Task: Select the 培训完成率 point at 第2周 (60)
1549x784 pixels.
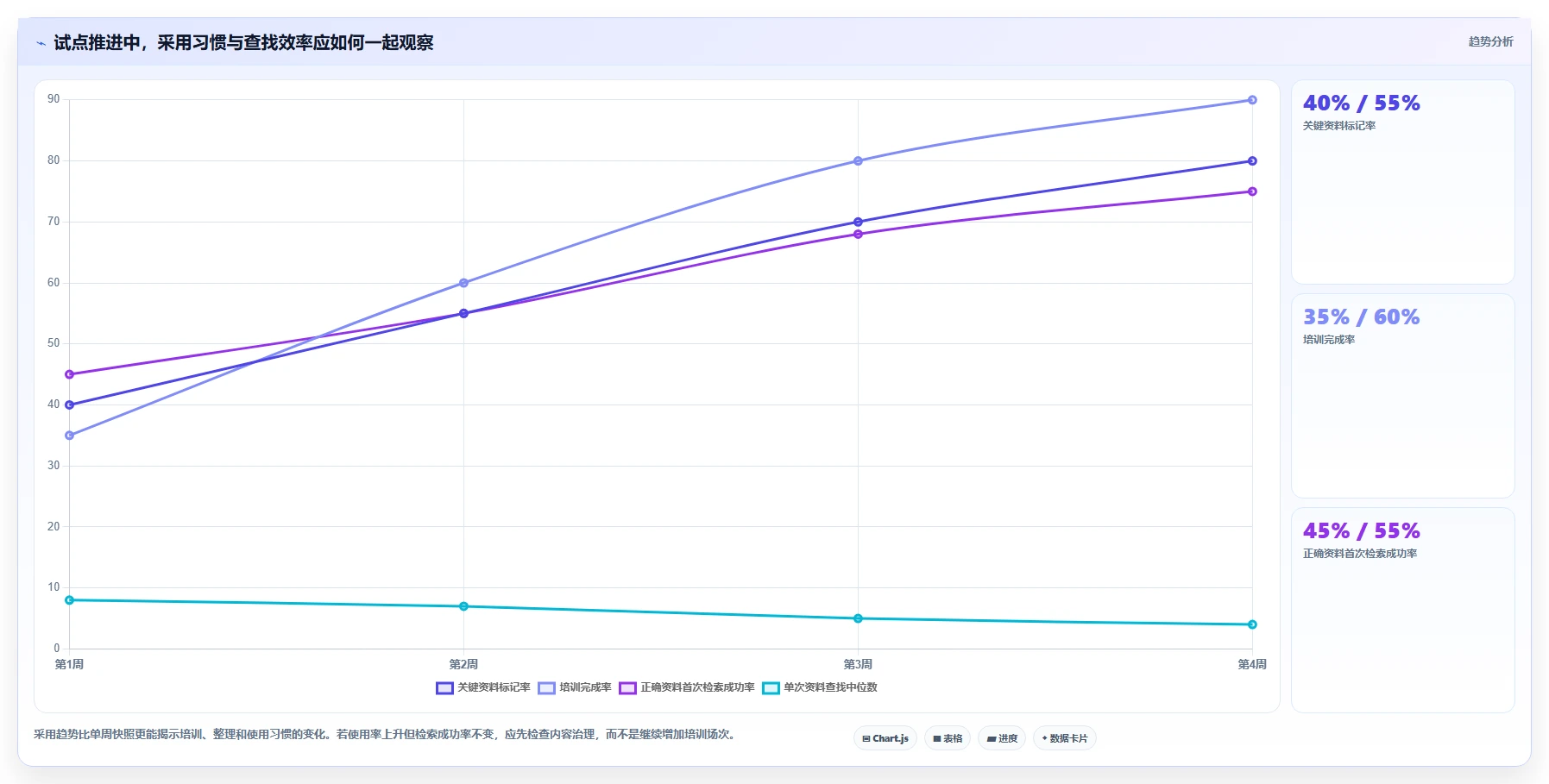Action: pyautogui.click(x=463, y=283)
